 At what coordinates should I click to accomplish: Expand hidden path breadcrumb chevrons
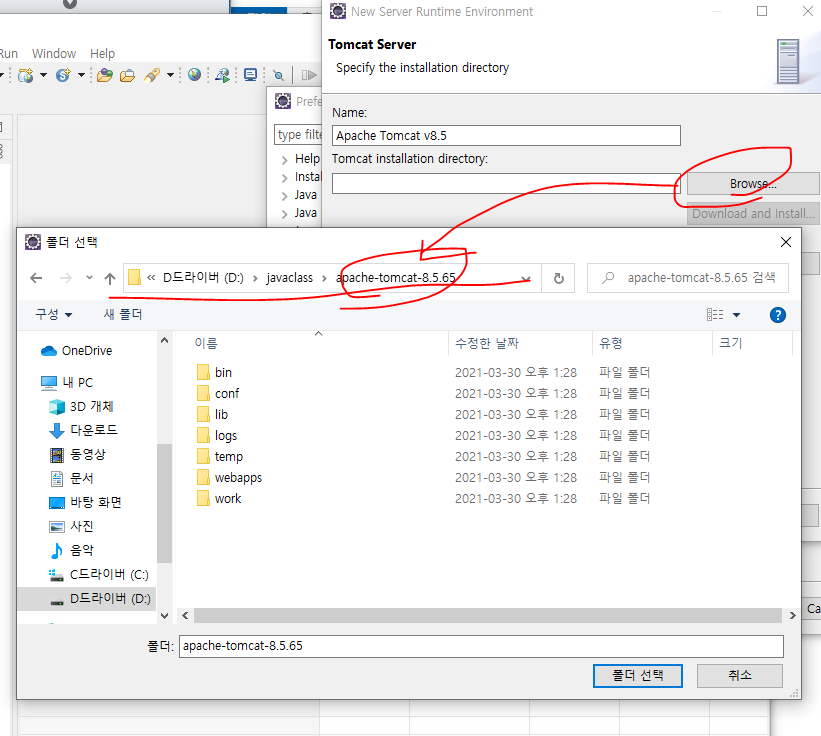point(151,278)
